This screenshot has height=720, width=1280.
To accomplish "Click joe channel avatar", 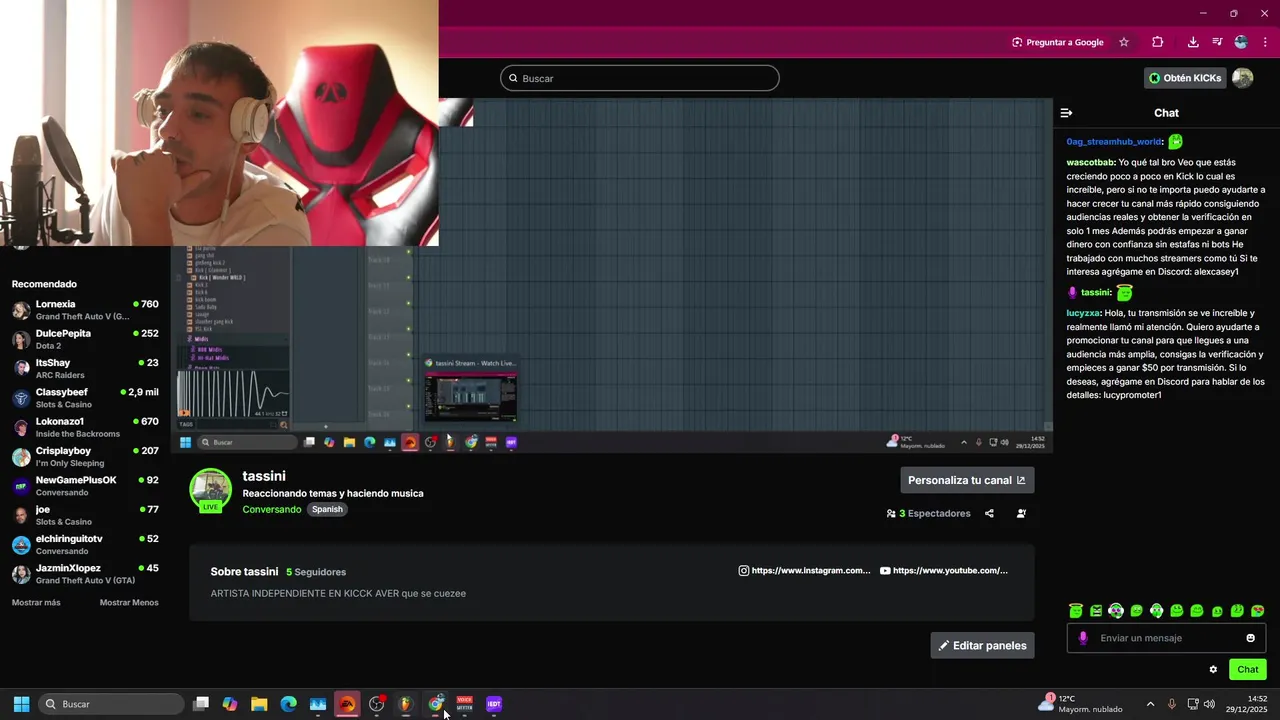I will pyautogui.click(x=20, y=516).
